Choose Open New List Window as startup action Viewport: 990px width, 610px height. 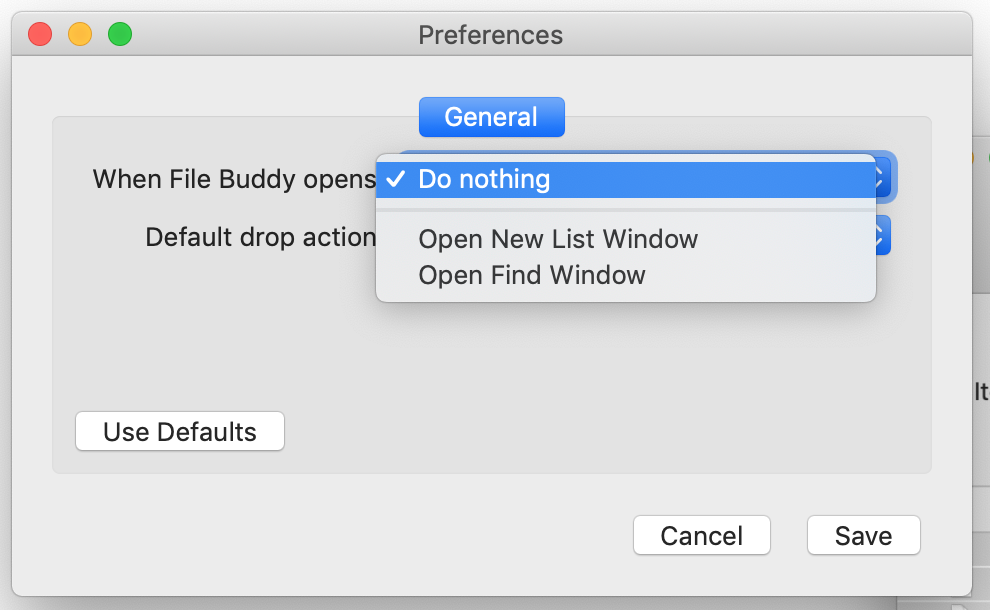pos(557,239)
